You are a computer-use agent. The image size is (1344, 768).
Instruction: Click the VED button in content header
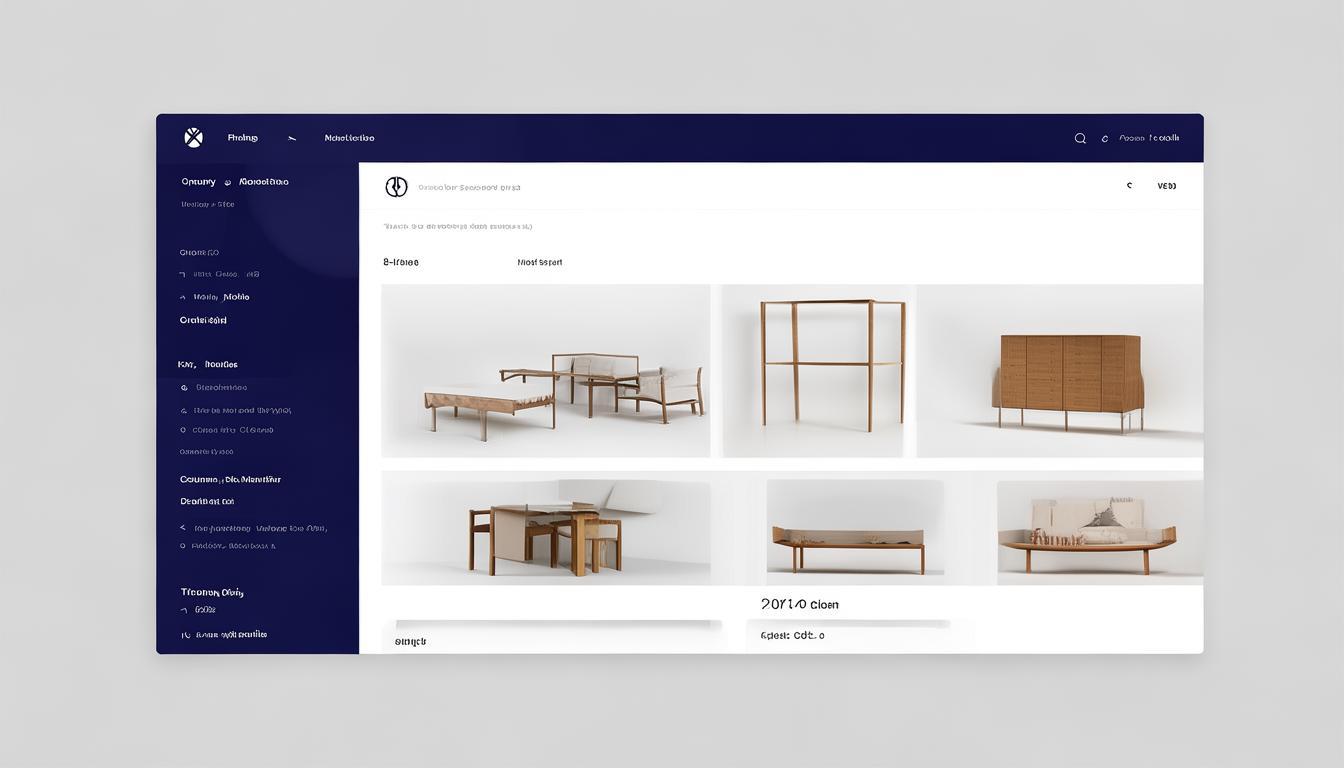click(1166, 186)
